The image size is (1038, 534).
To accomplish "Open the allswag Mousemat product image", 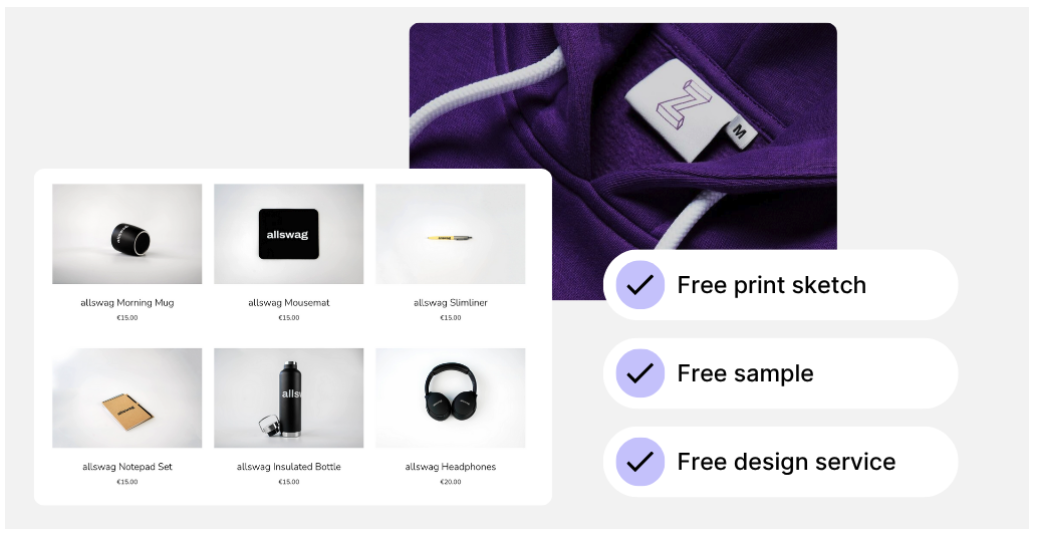I will 289,234.
